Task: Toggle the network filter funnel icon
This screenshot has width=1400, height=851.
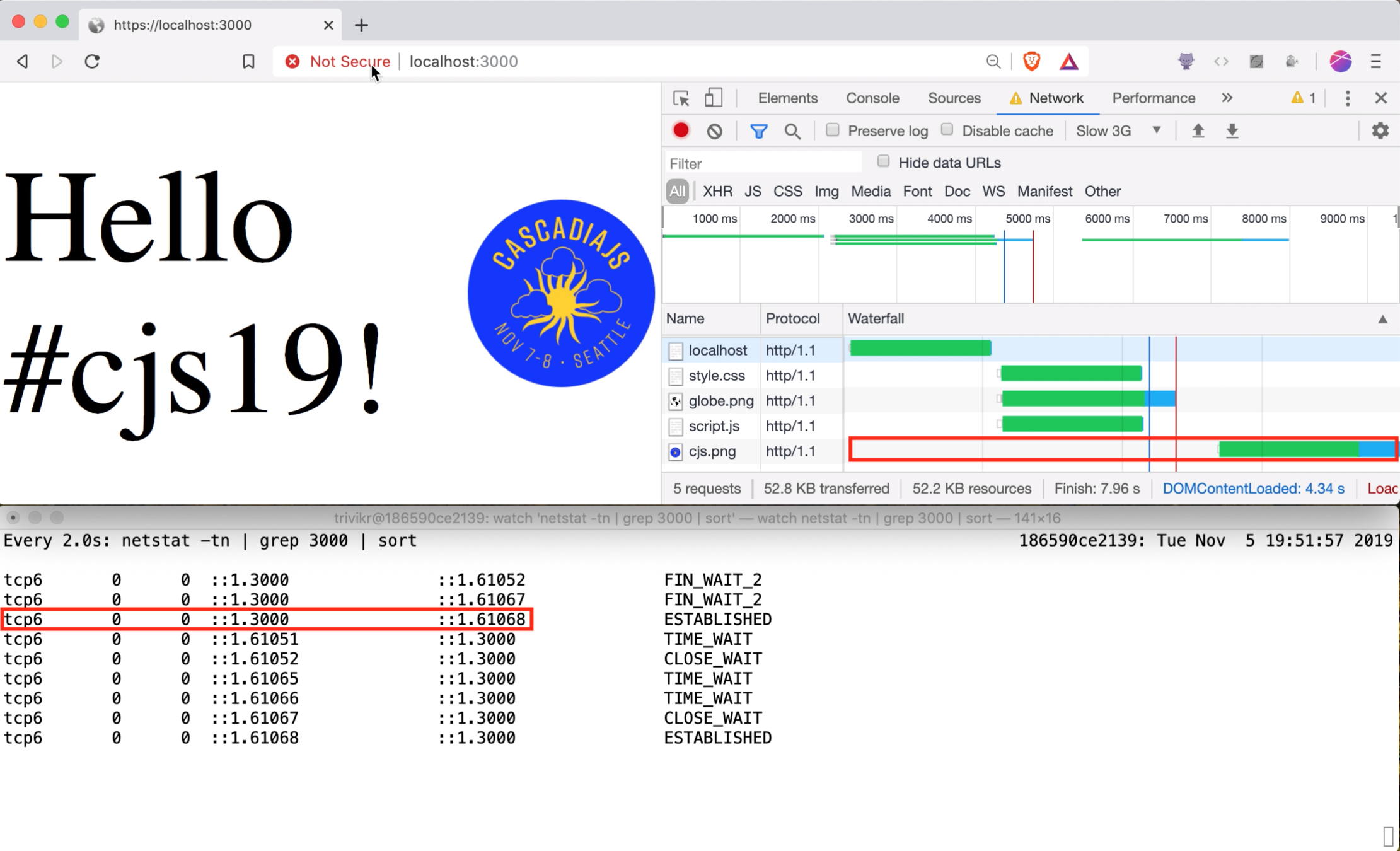Action: point(758,130)
